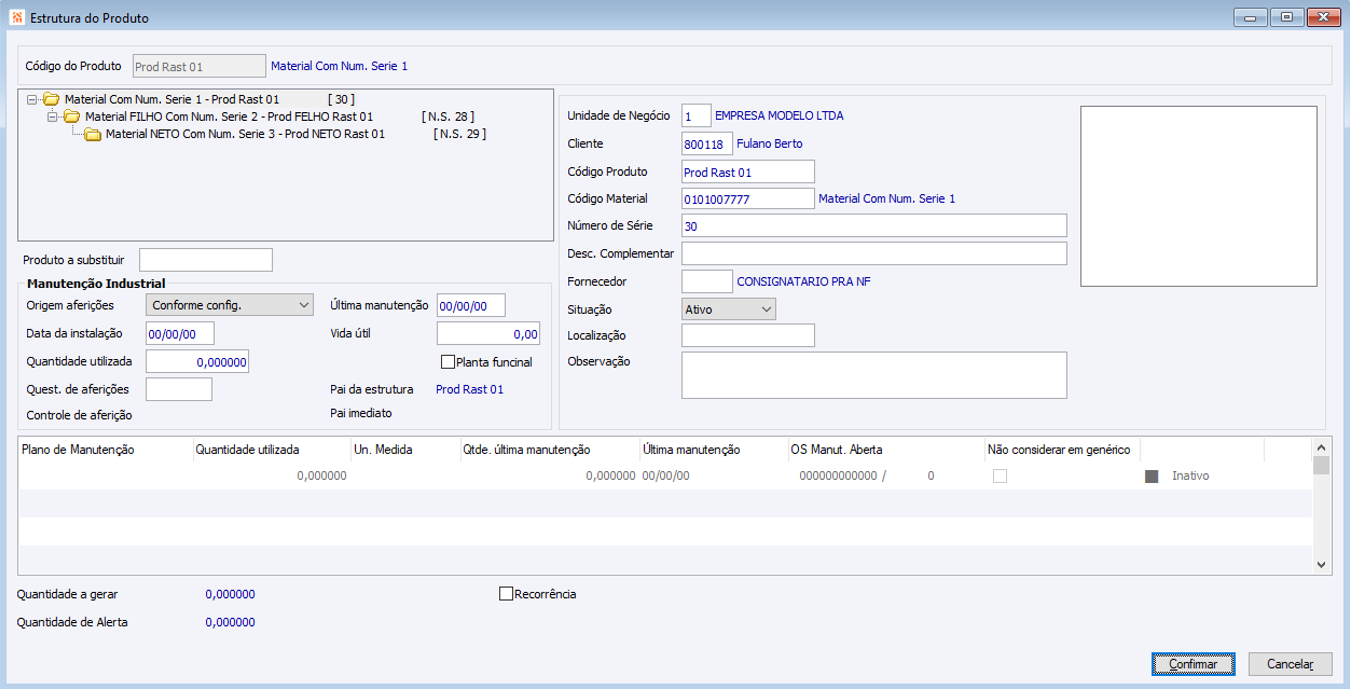This screenshot has width=1350, height=689.
Task: Toggle Não considerar em genérico checkbox in grid row
Action: click(999, 476)
